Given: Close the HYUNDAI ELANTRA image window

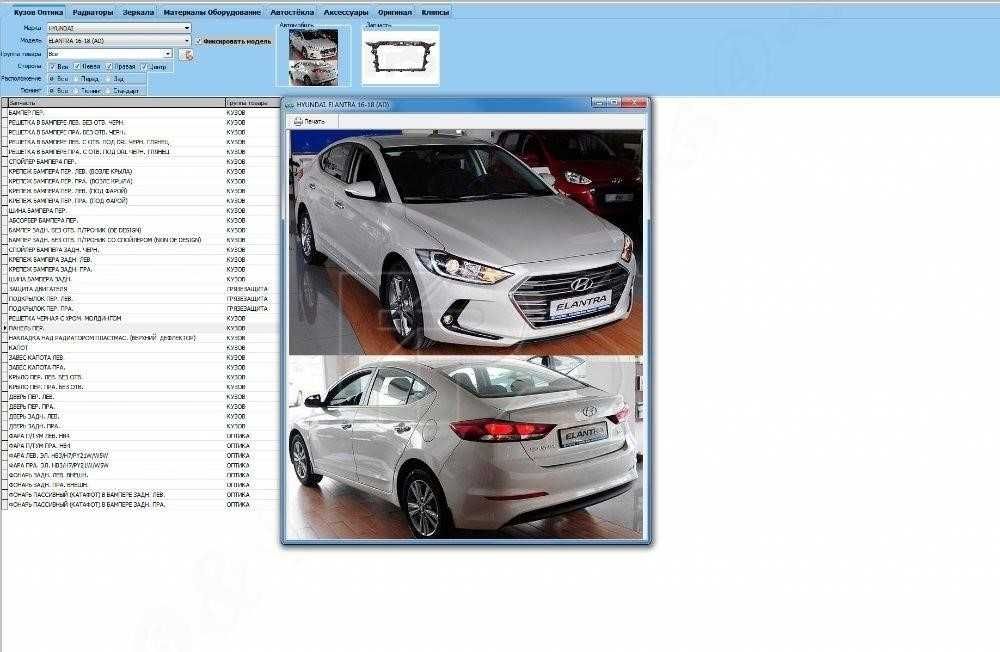Looking at the screenshot, I should pos(635,103).
